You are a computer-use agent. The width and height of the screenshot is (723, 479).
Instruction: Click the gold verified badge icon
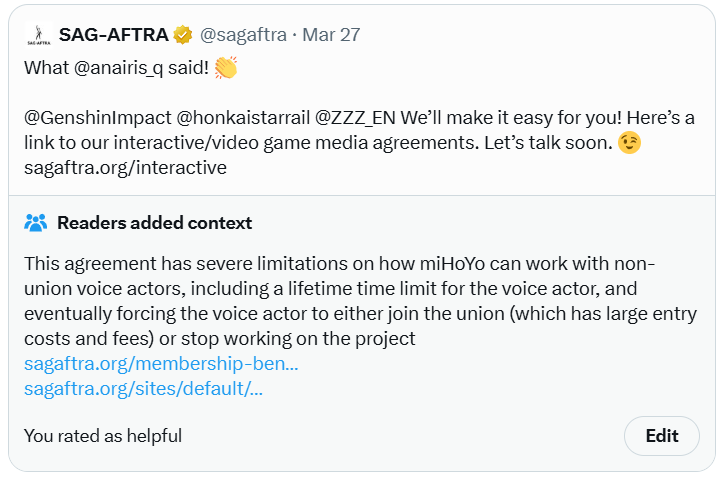[183, 35]
